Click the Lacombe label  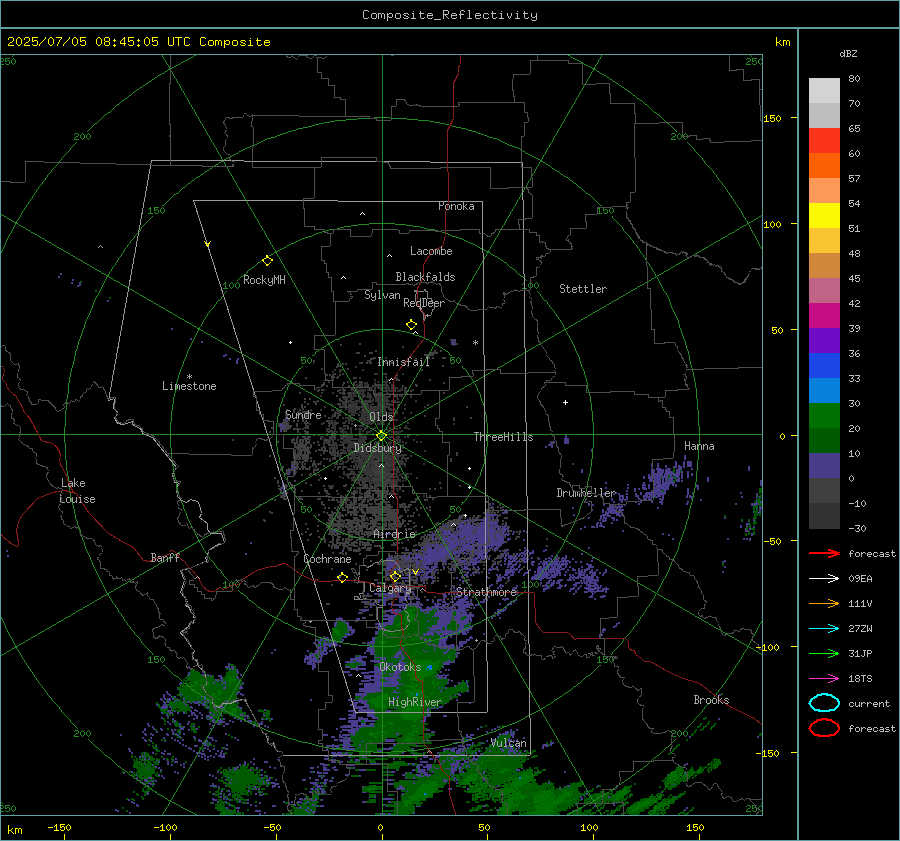tap(431, 251)
